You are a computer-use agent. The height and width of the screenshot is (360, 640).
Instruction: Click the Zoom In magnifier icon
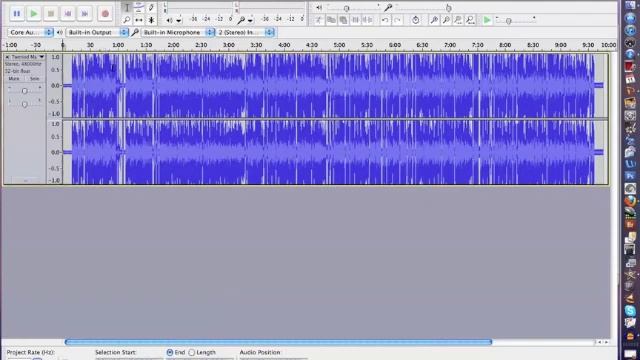pos(434,20)
